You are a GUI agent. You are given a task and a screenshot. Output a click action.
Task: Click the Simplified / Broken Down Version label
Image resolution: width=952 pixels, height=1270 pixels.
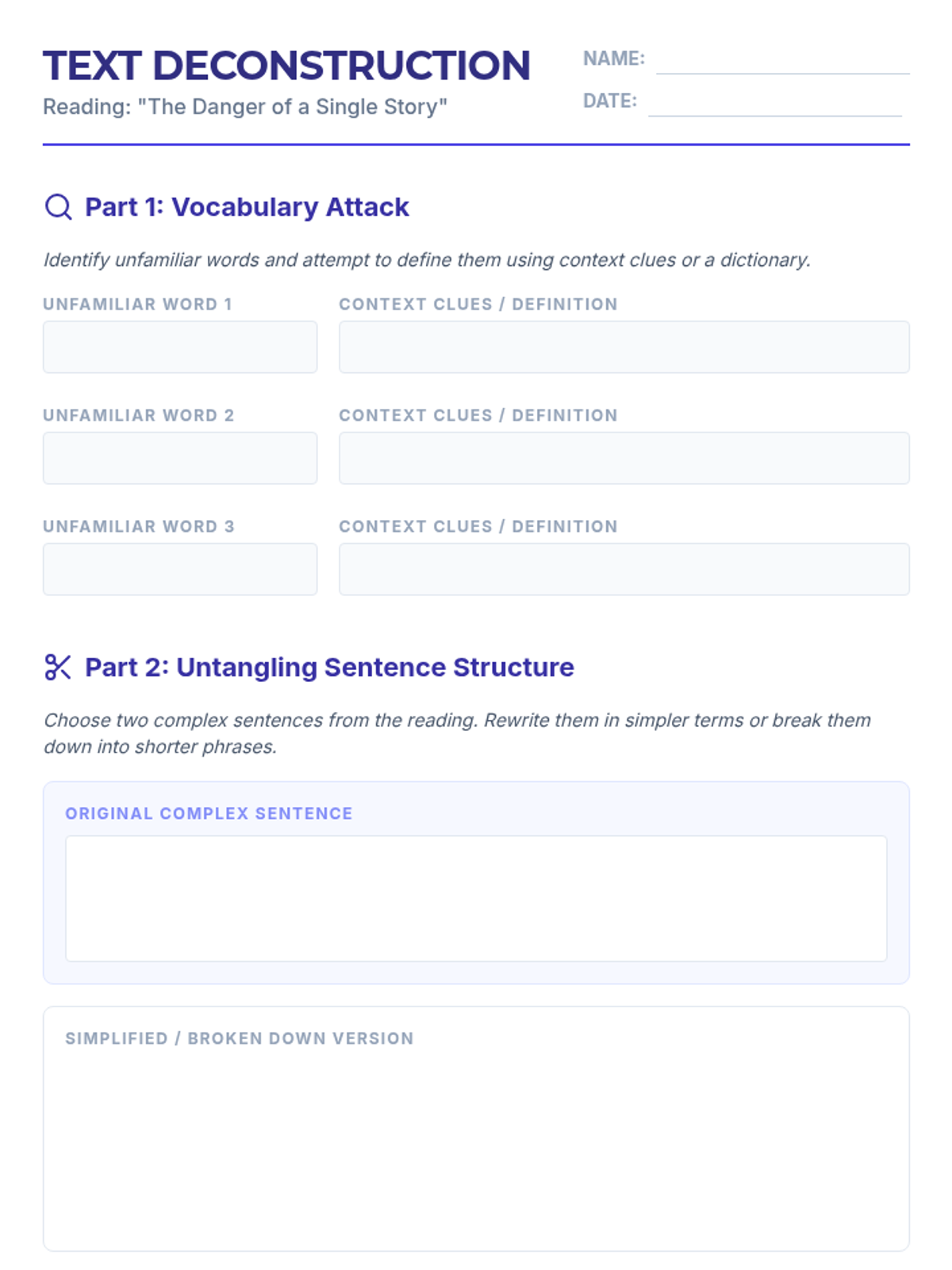(240, 1039)
